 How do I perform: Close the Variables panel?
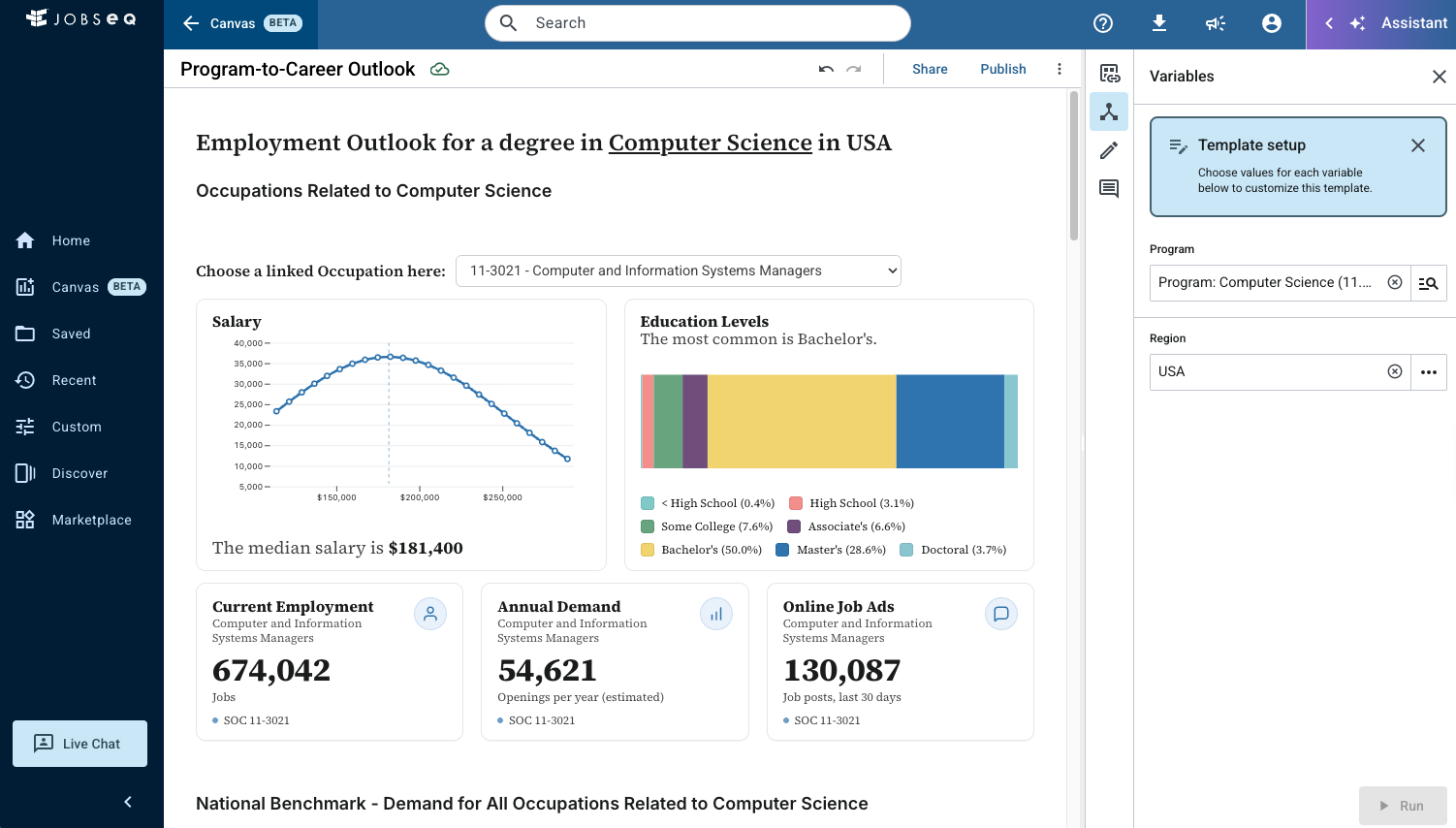[x=1440, y=77]
